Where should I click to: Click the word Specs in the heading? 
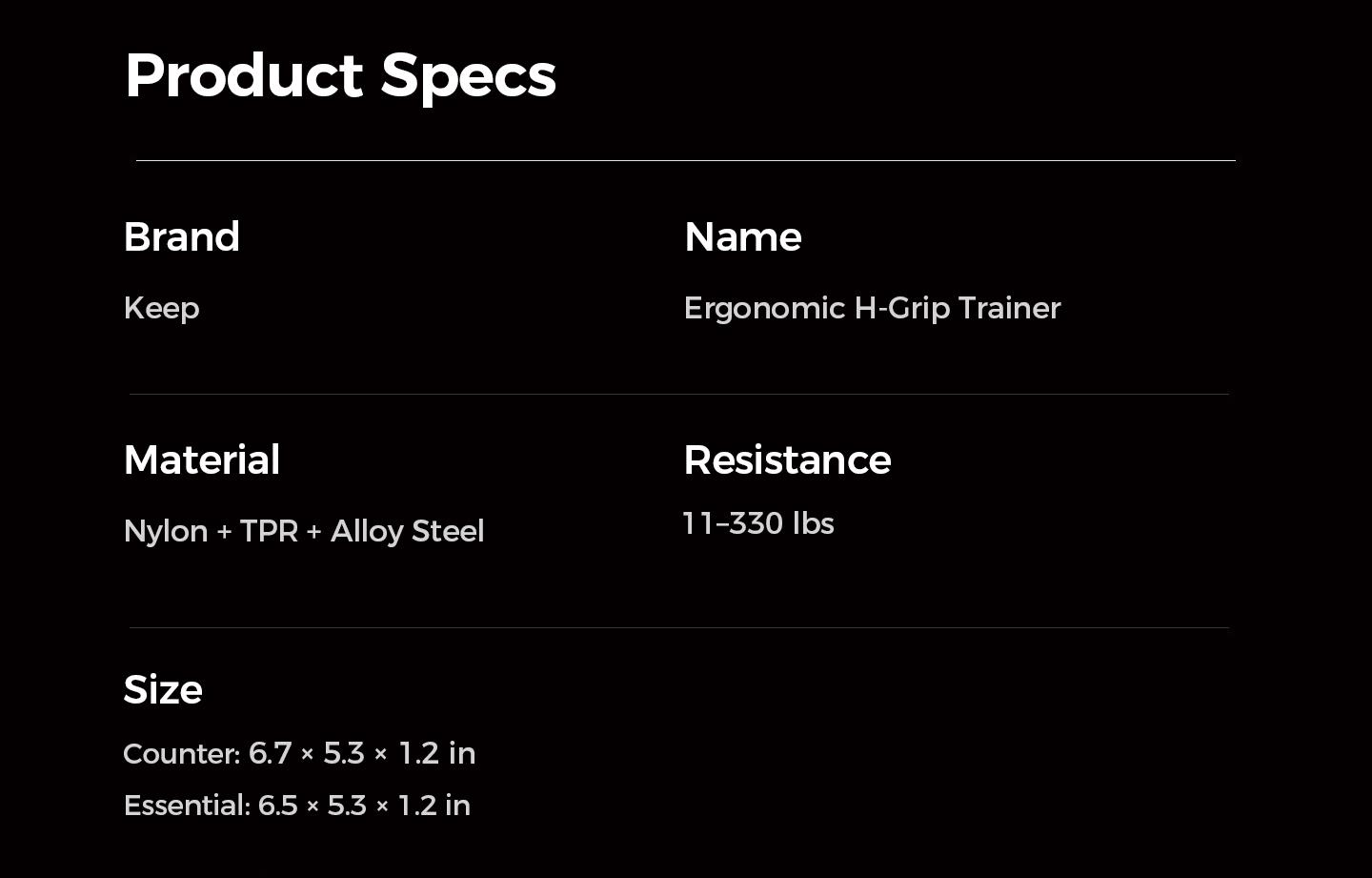pyautogui.click(x=468, y=75)
